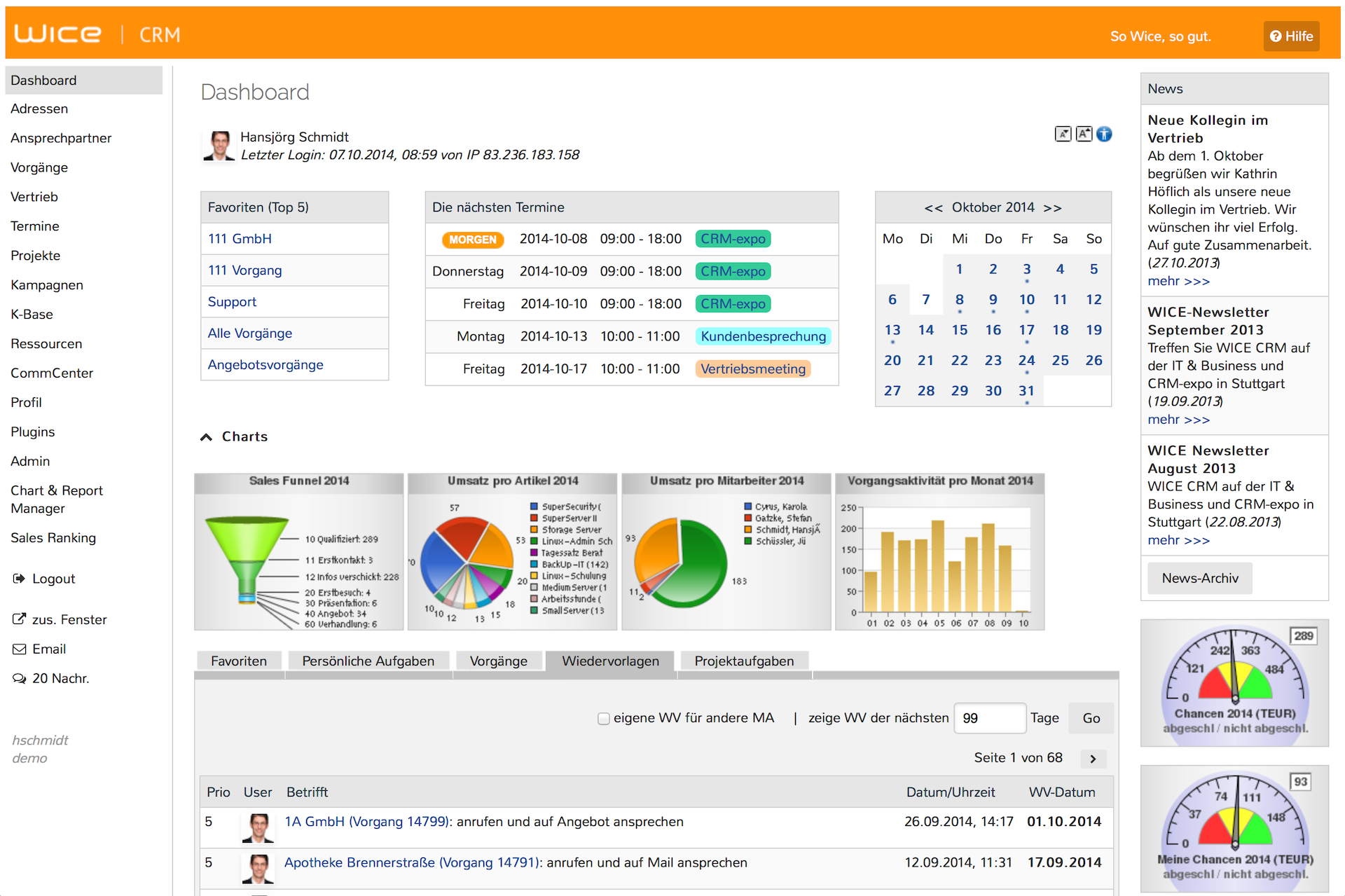The width and height of the screenshot is (1345, 896).
Task: Open the Meine Chancen 2014 gauge
Action: click(1234, 828)
